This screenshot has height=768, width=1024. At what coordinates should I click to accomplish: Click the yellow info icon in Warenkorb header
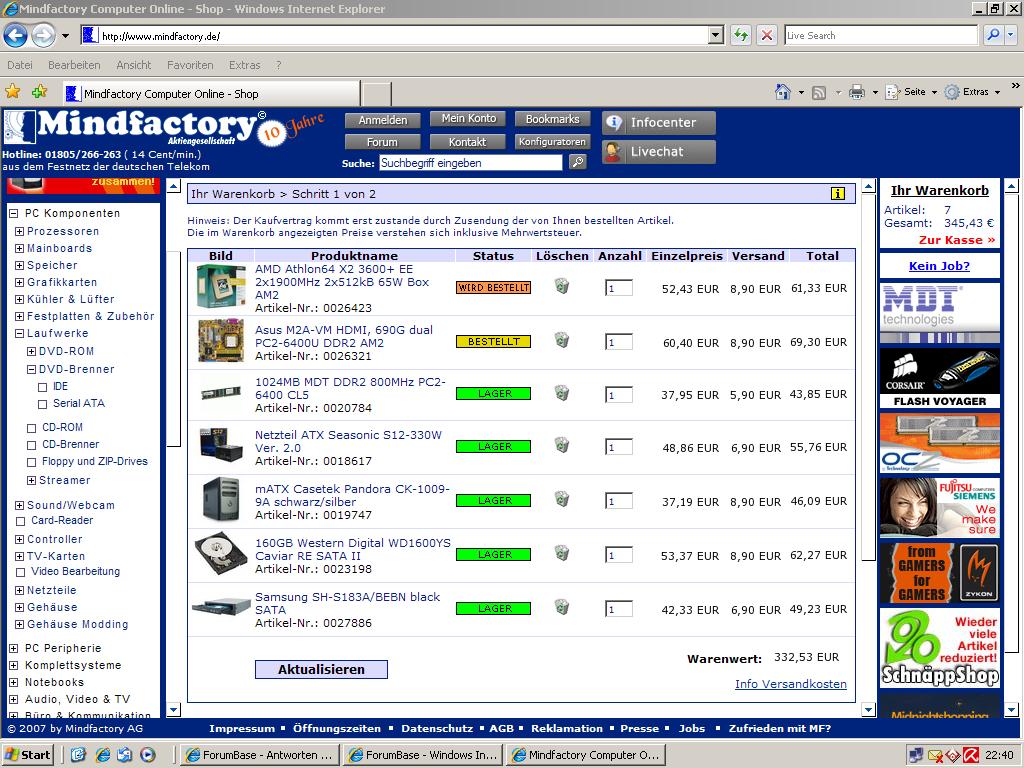[x=838, y=193]
